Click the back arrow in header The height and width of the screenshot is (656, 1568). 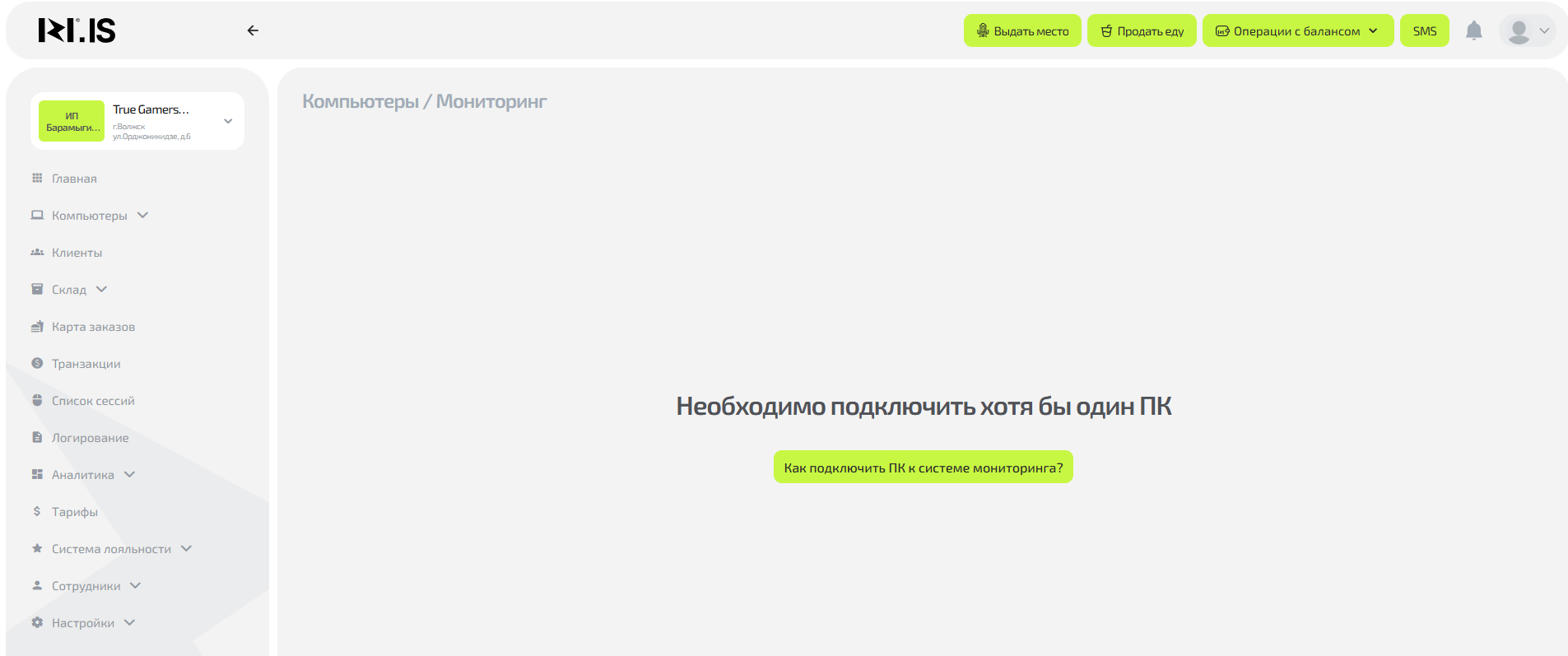[x=253, y=30]
